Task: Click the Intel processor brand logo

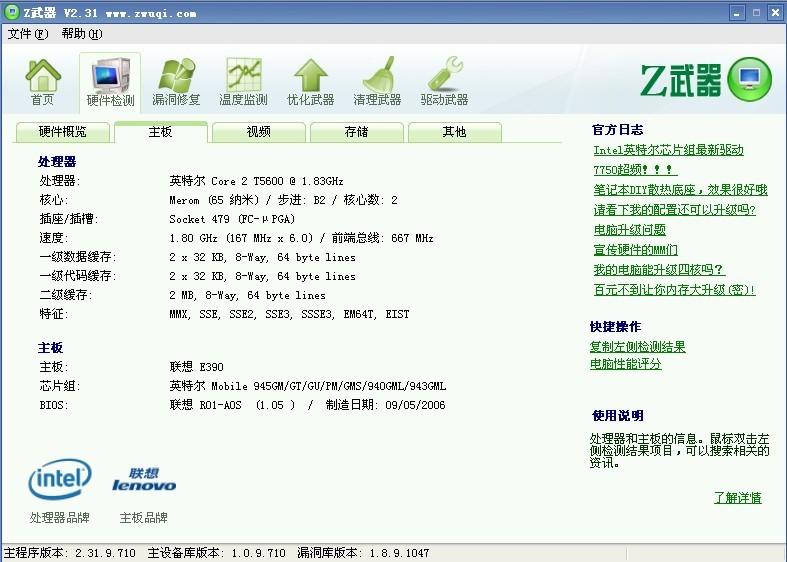Action: click(x=60, y=479)
